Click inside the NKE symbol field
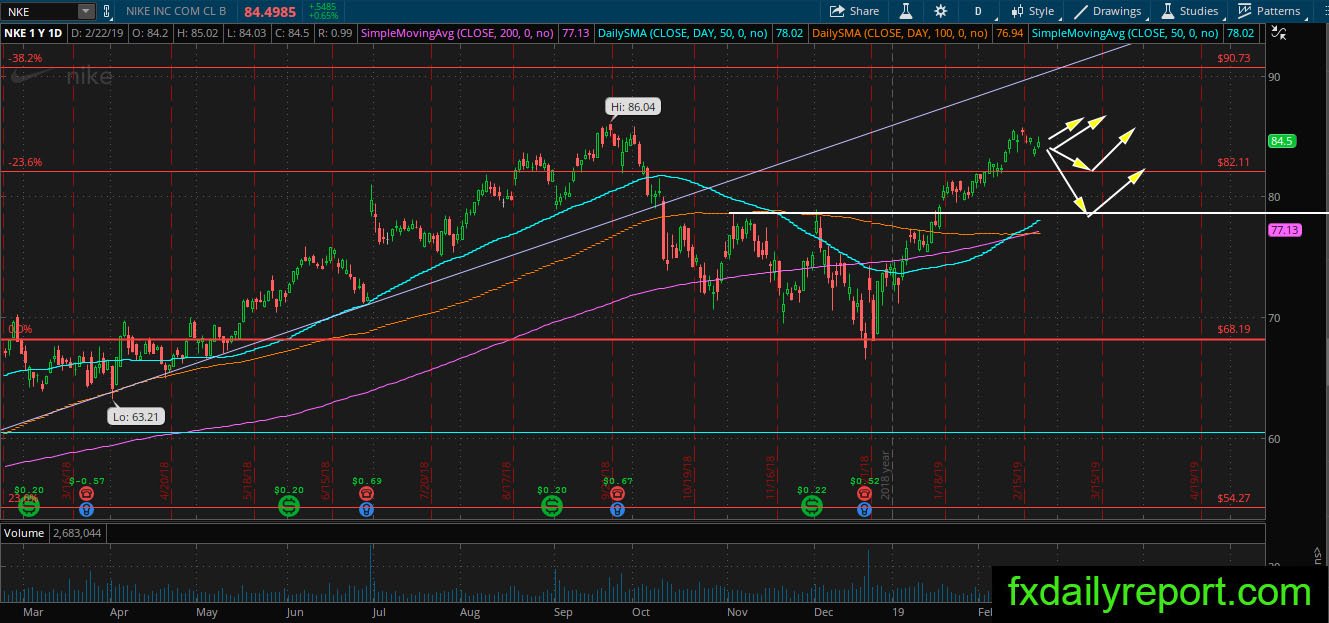1329x623 pixels. point(39,11)
